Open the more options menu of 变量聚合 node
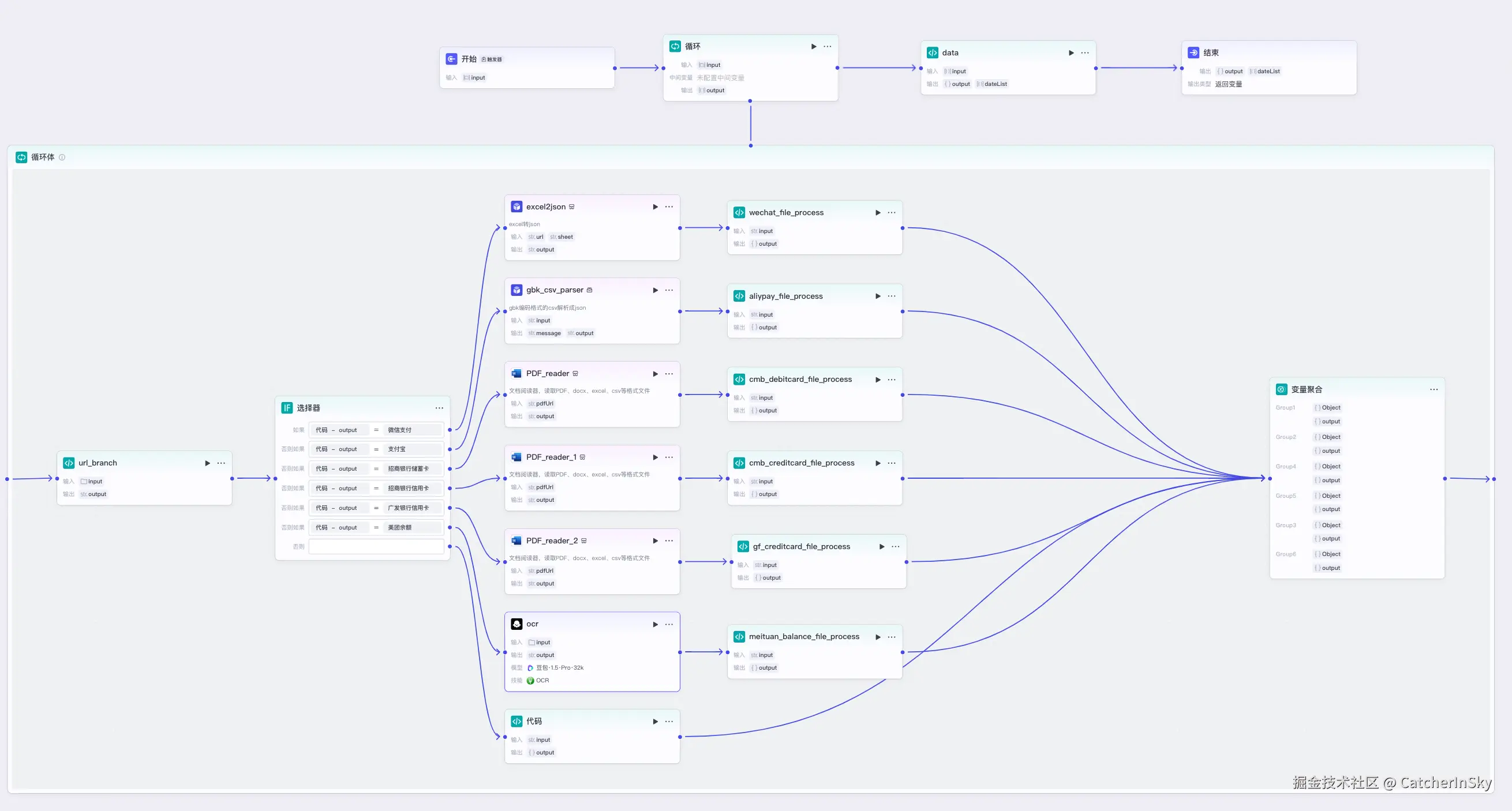The image size is (1512, 811). [x=1434, y=389]
